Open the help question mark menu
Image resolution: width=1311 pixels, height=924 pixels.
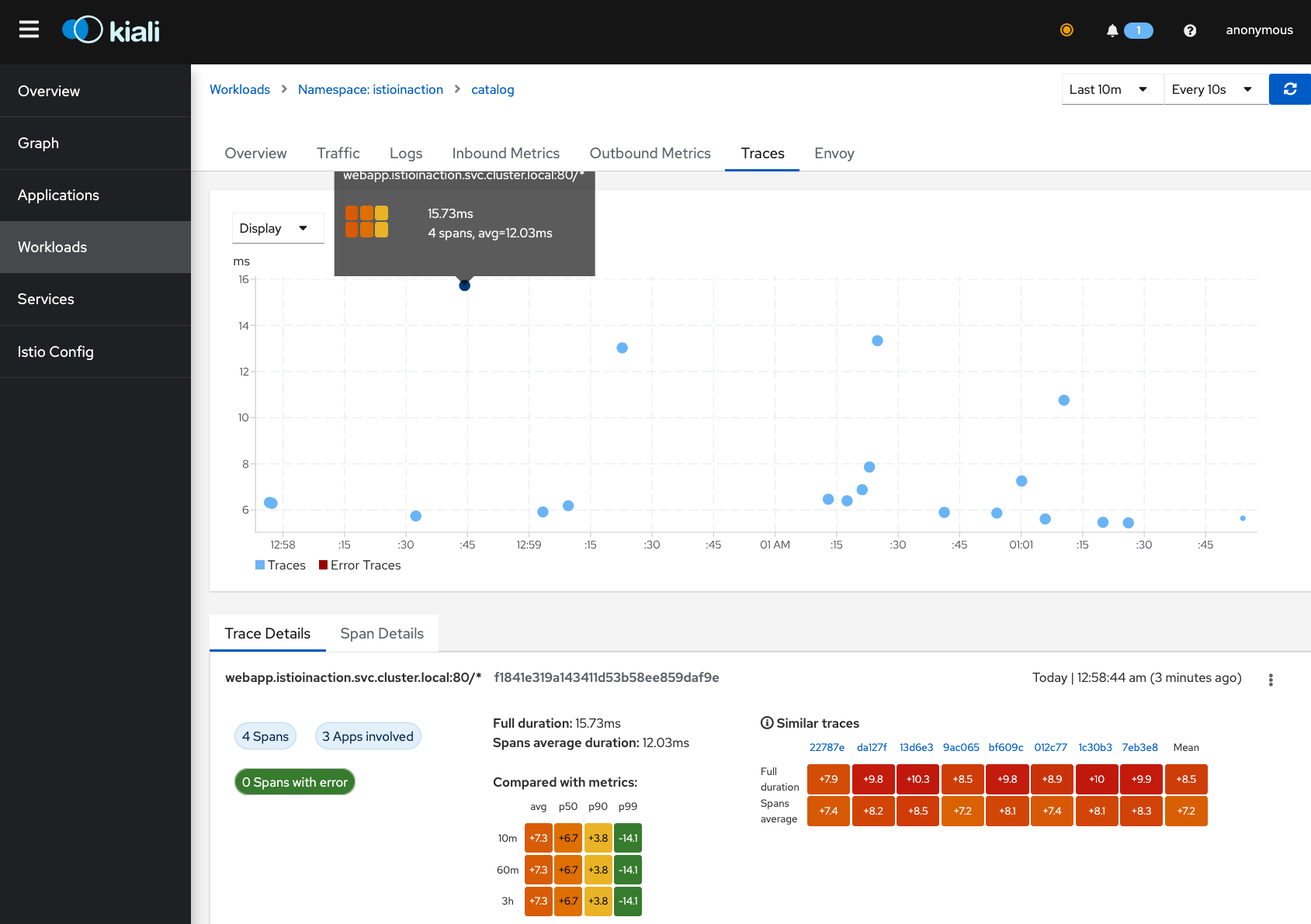click(x=1190, y=30)
